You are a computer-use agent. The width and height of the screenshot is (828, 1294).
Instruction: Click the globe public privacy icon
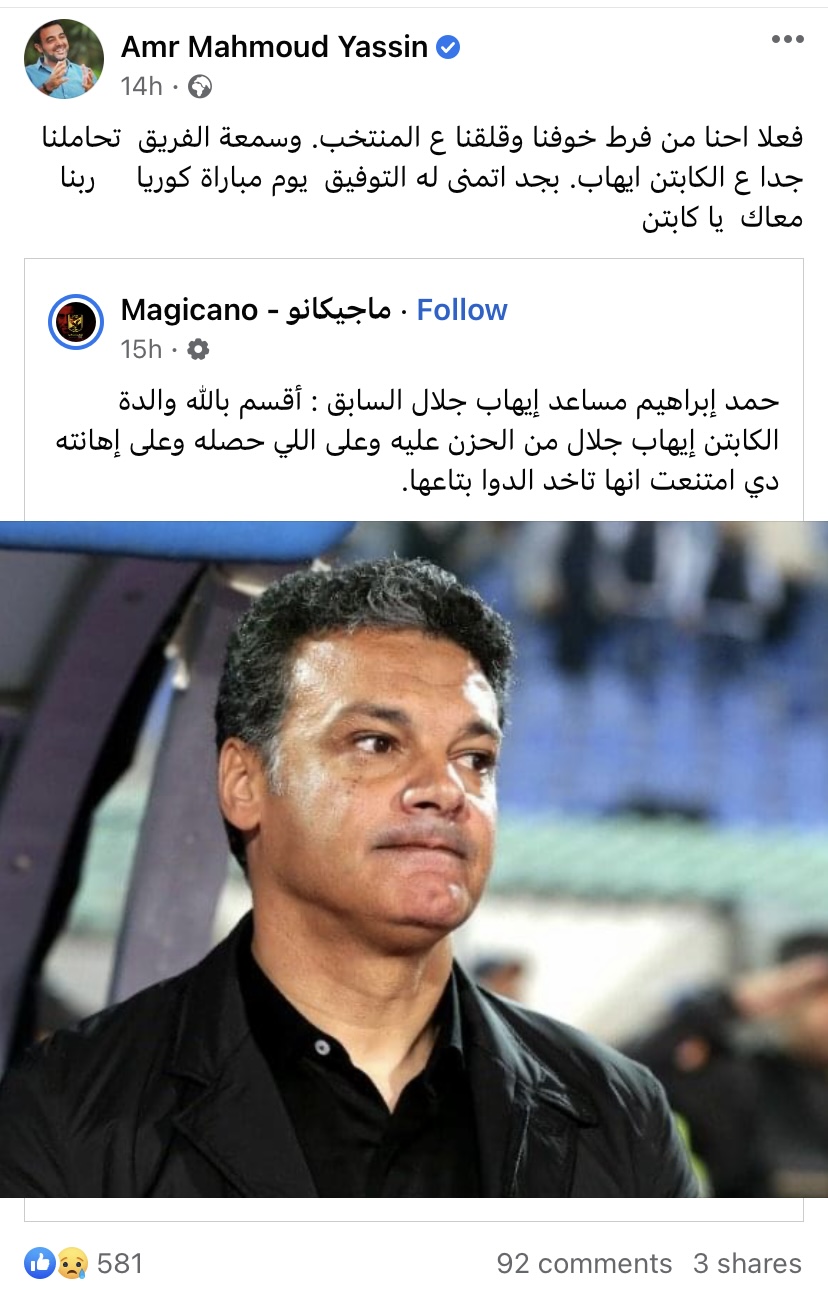[201, 88]
